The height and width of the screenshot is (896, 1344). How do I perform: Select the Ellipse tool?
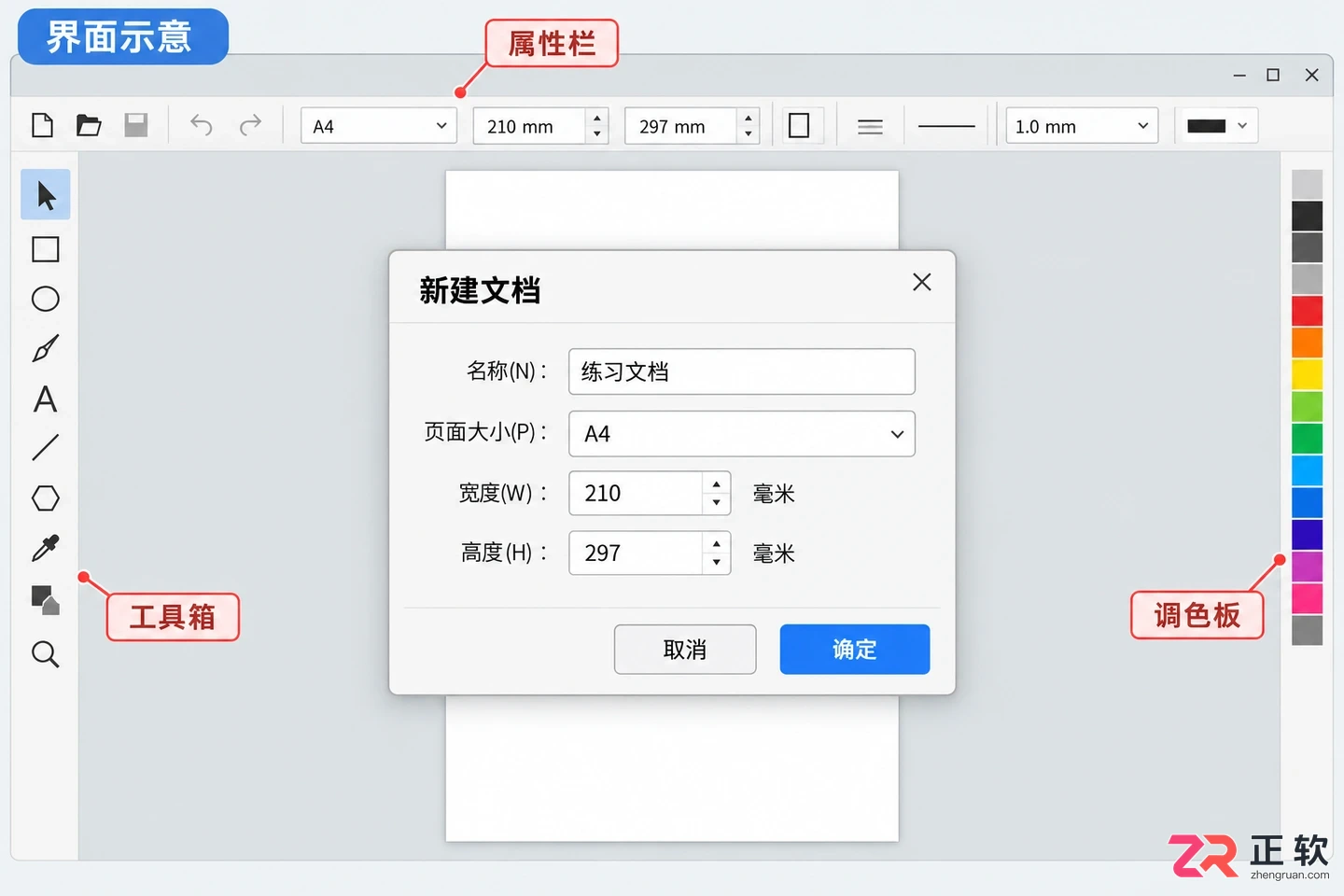(x=46, y=299)
